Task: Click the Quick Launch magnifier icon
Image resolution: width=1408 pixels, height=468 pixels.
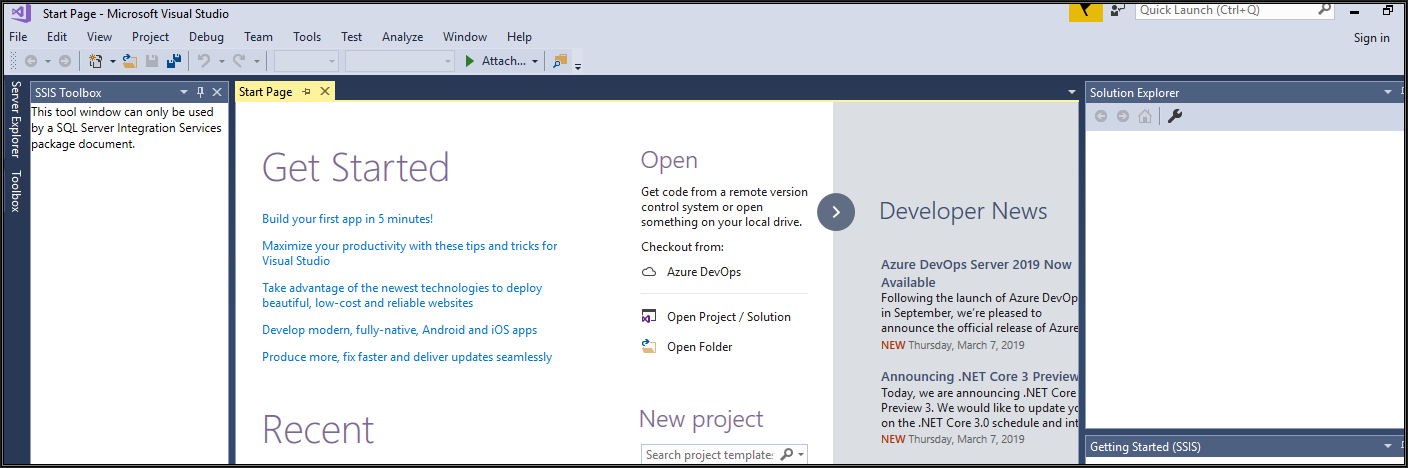Action: click(1324, 9)
